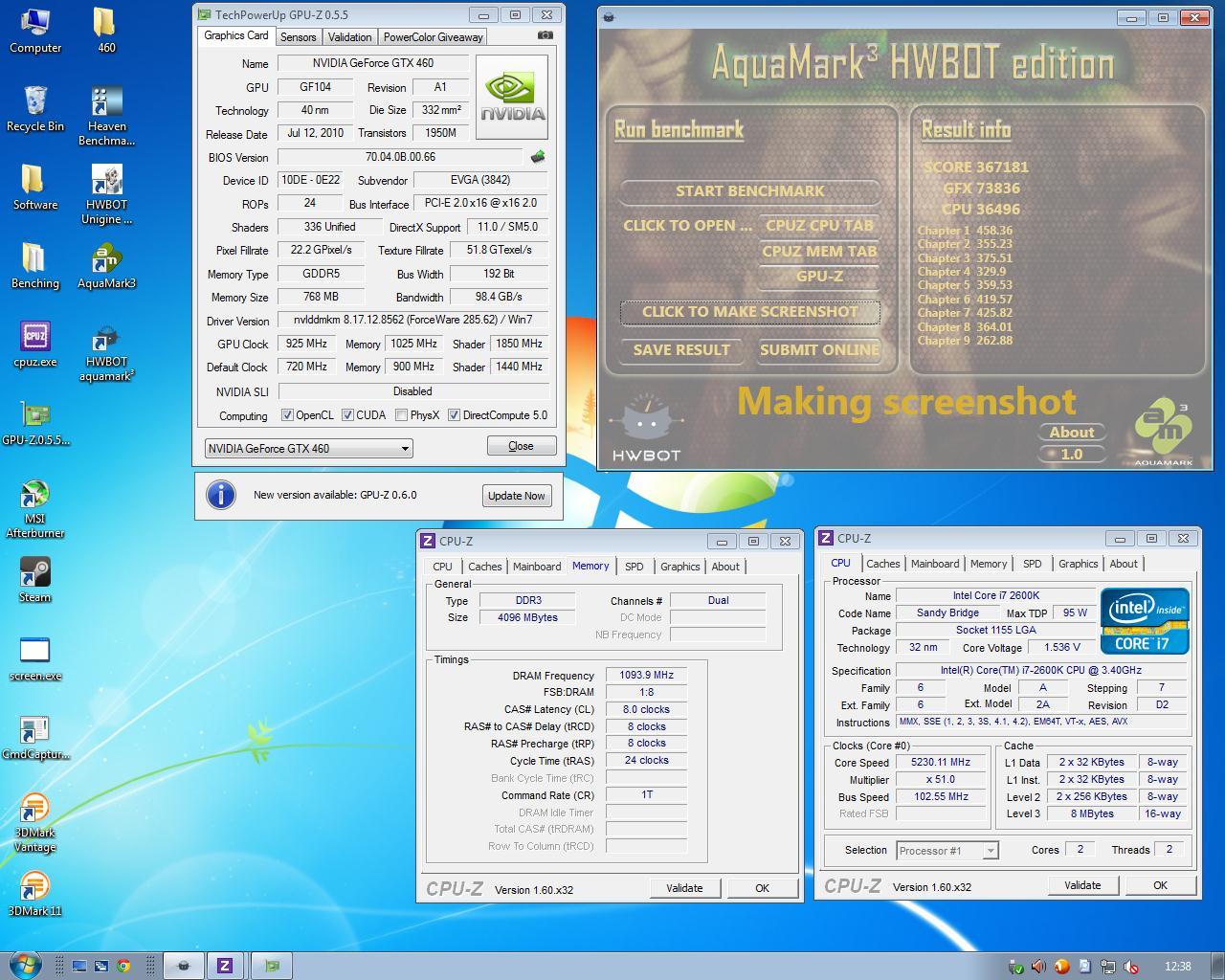Image resolution: width=1225 pixels, height=980 pixels.
Task: Click CPUZ MEM TAB button
Action: 819,252
